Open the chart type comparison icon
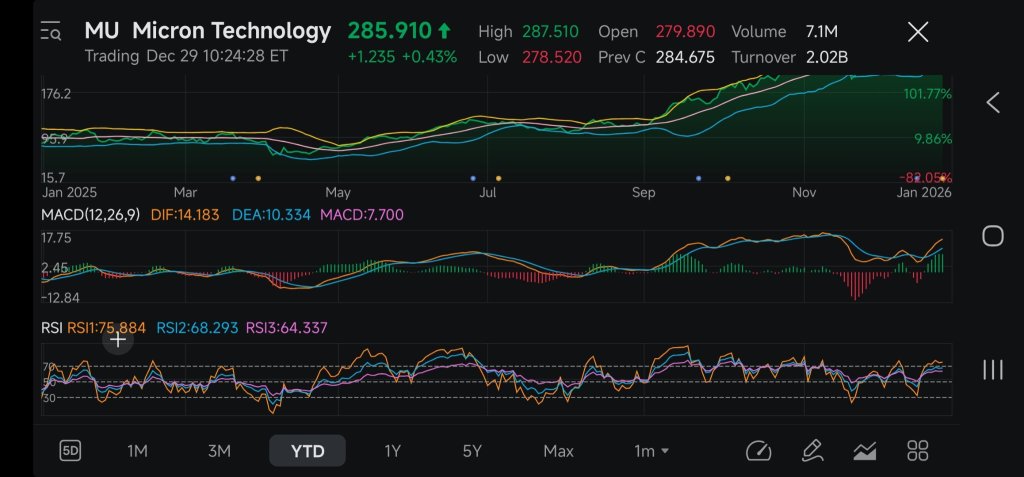 tap(865, 450)
